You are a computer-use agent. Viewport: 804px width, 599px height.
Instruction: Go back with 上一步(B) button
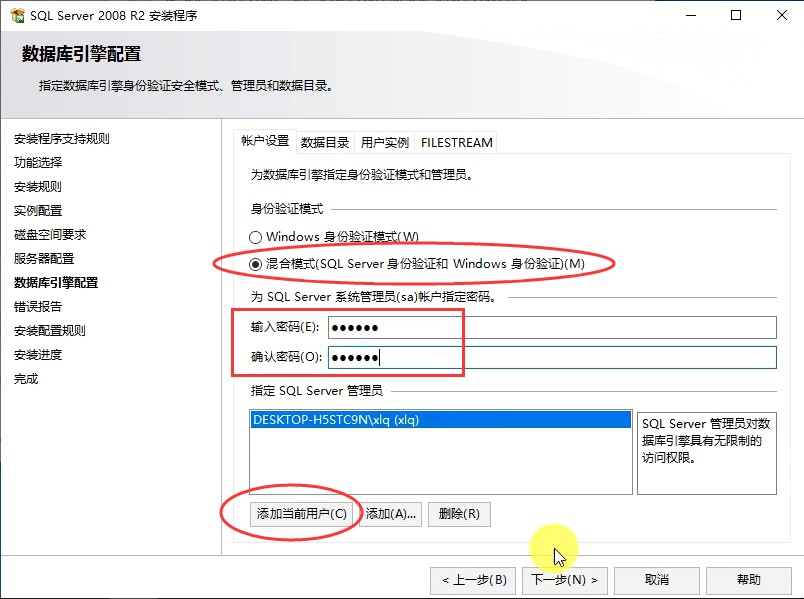pyautogui.click(x=474, y=580)
